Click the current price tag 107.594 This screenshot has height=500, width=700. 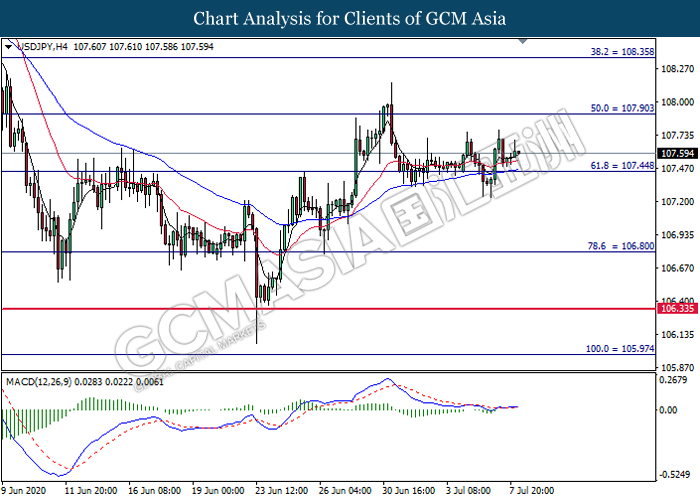[677, 154]
